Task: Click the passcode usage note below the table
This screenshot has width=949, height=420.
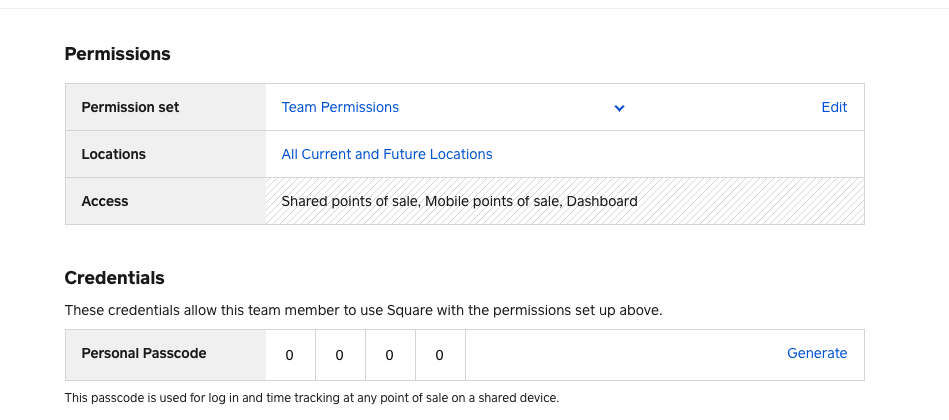Action: [311, 398]
